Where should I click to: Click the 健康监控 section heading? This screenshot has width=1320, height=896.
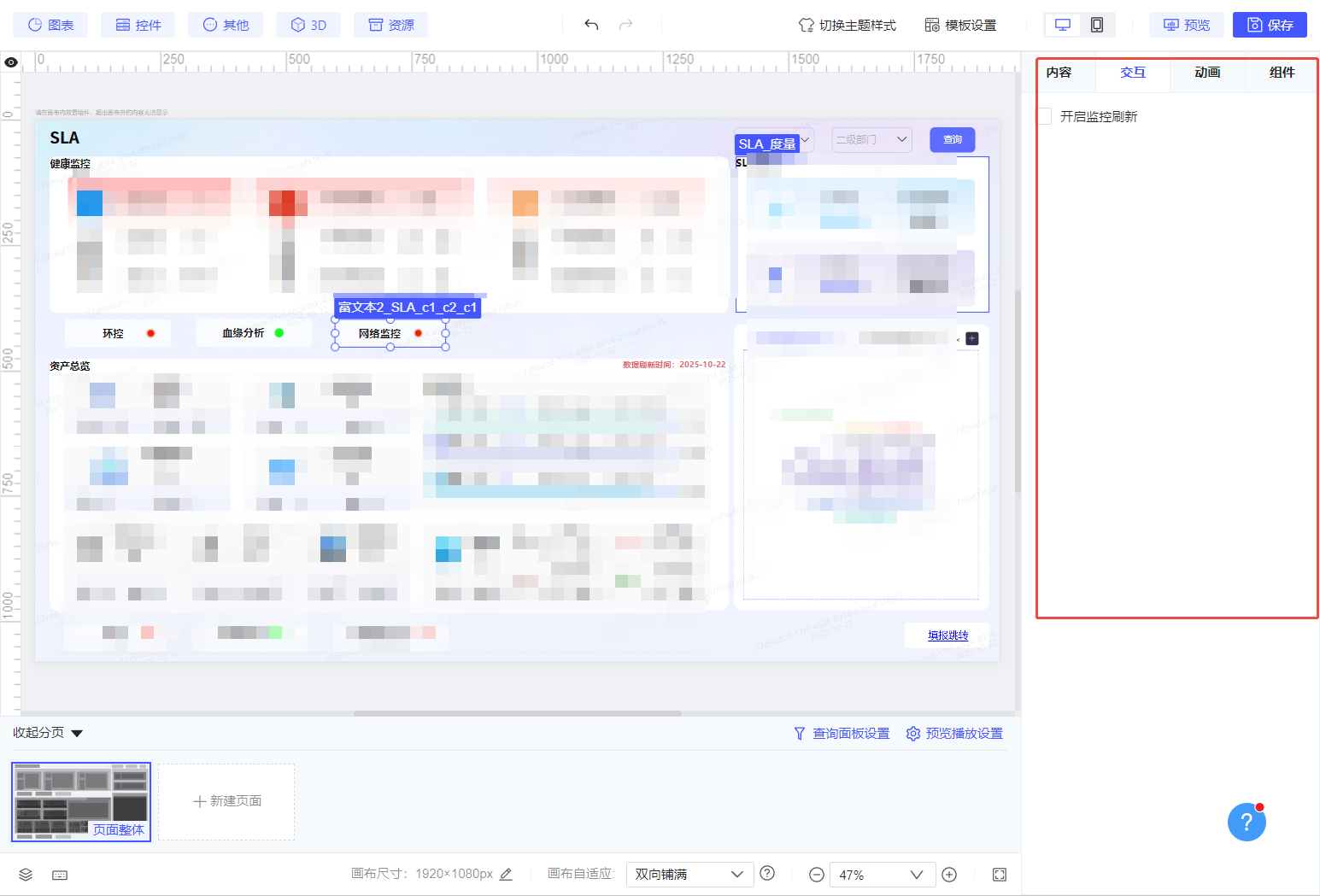pos(70,163)
